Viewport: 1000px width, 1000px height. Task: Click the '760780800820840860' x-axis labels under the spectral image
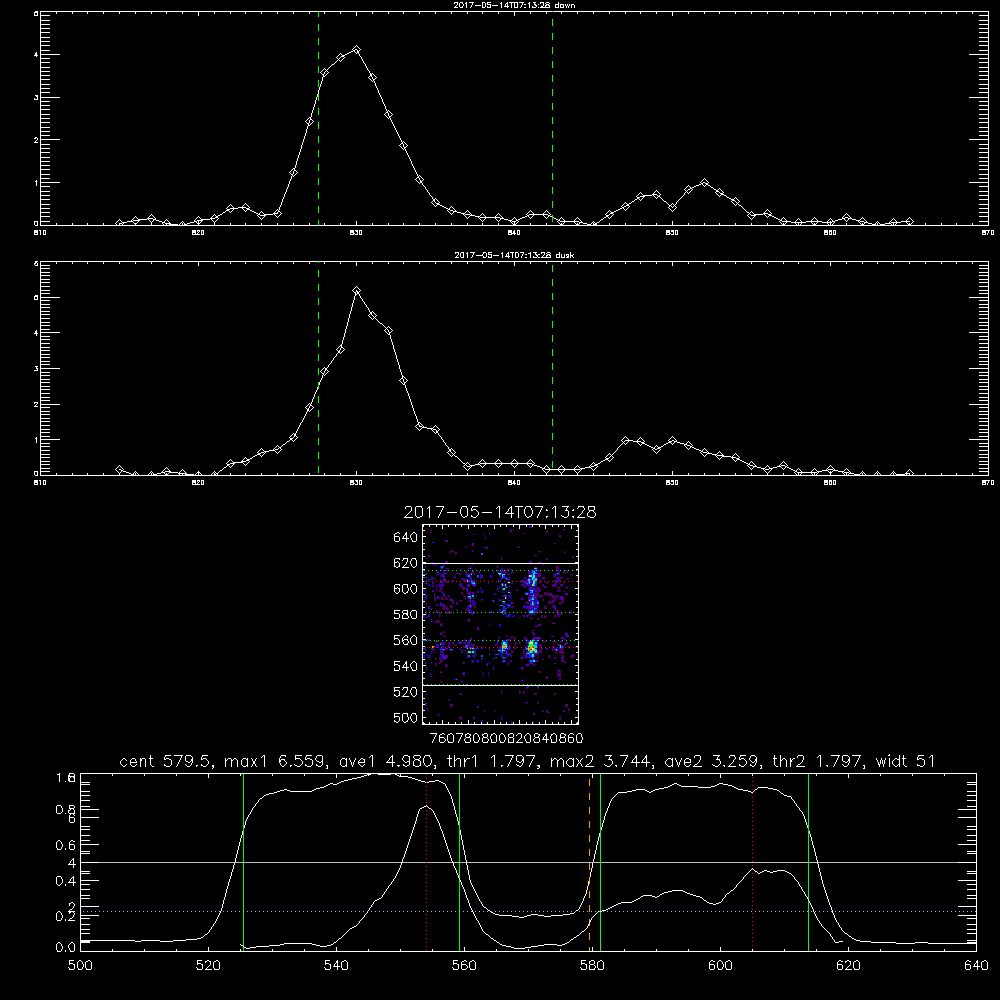pyautogui.click(x=506, y=739)
